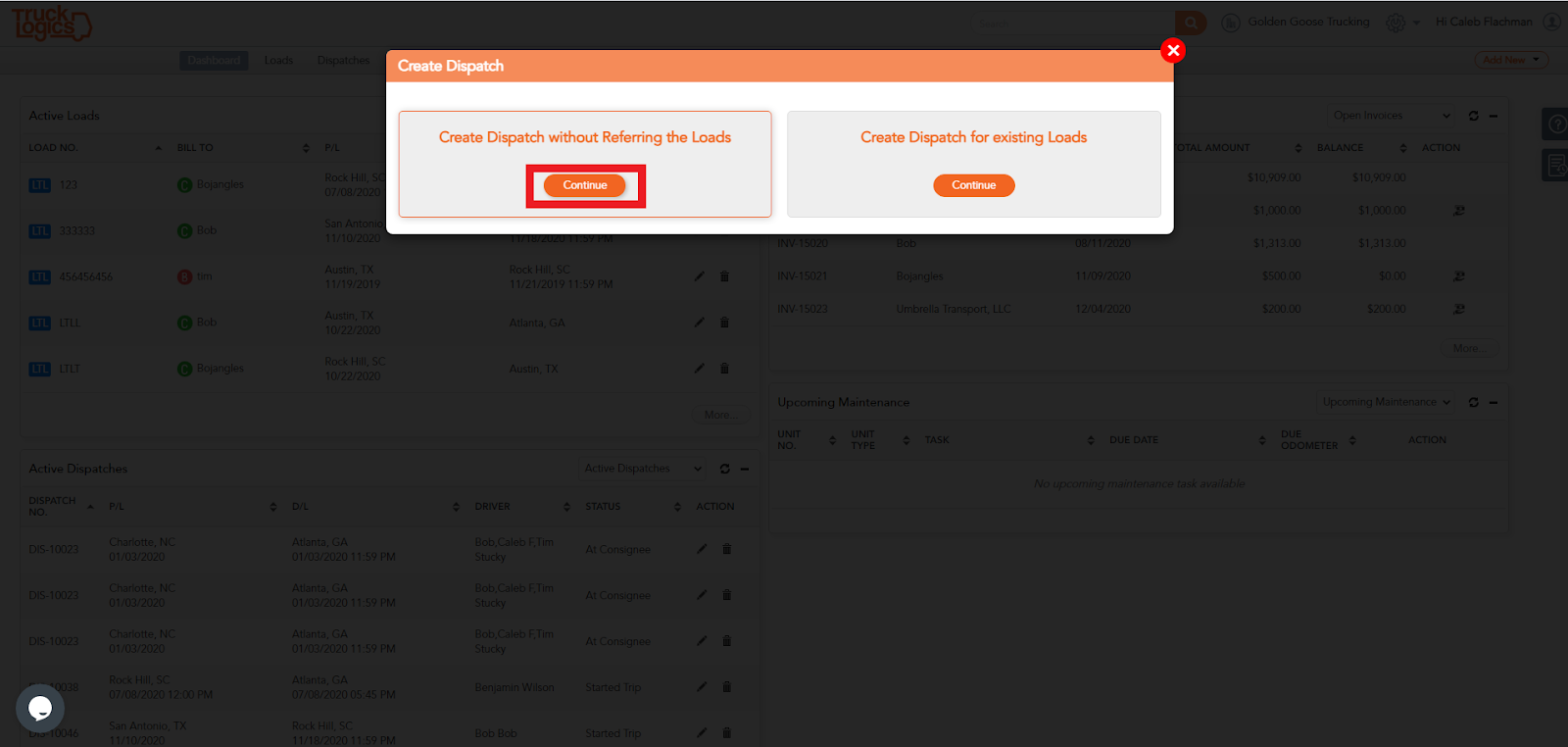
Task: Continue with dispatch without referring loads
Action: pos(585,185)
